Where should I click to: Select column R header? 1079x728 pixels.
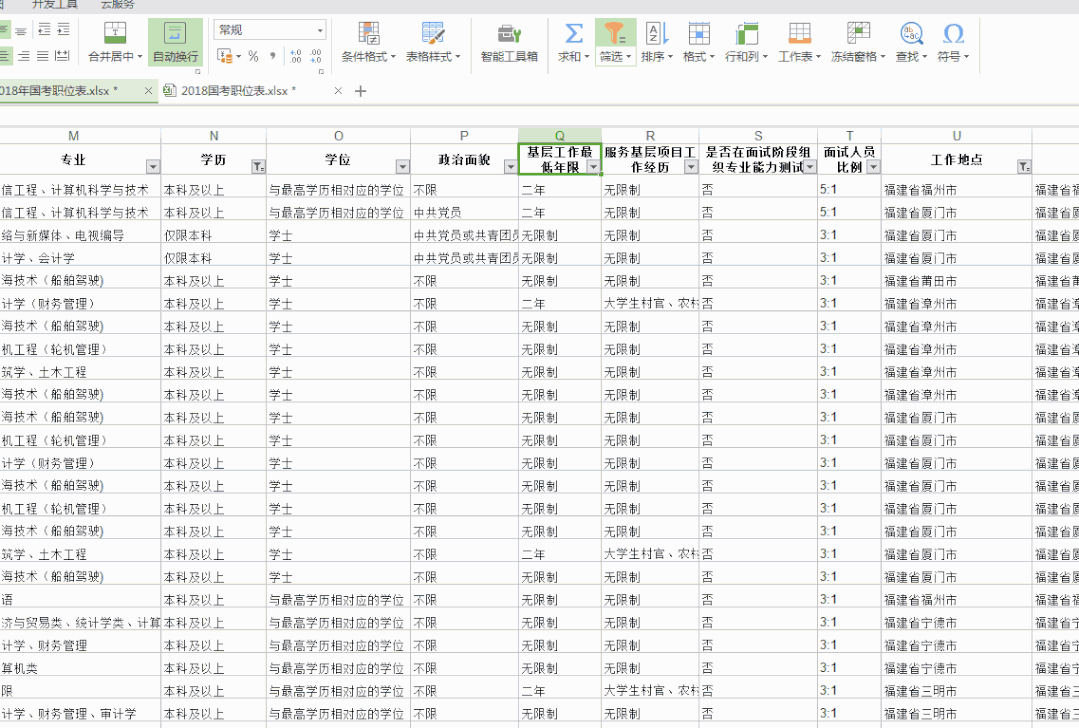[650, 136]
